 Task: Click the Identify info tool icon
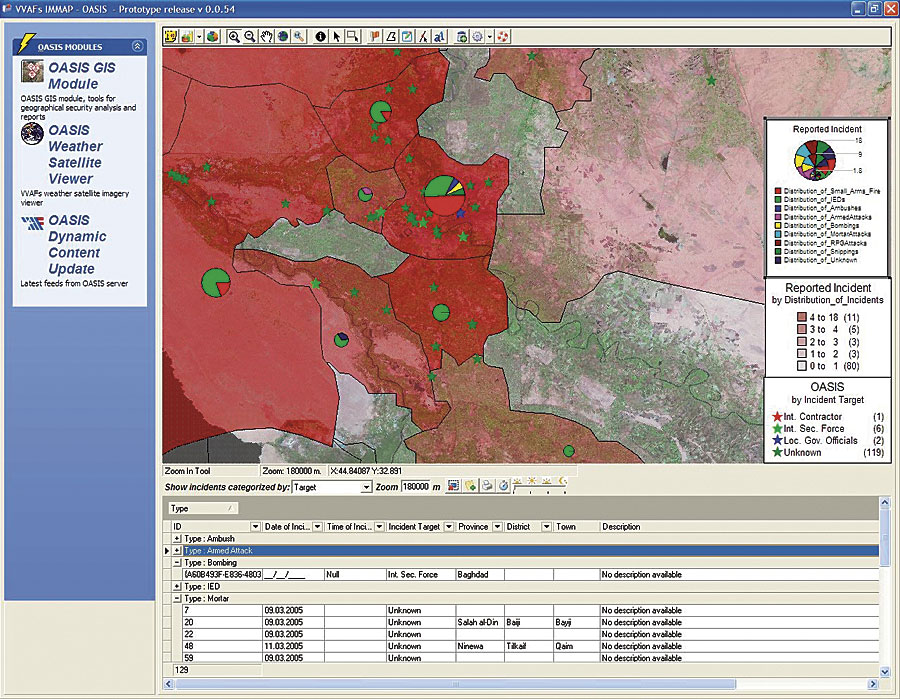320,36
